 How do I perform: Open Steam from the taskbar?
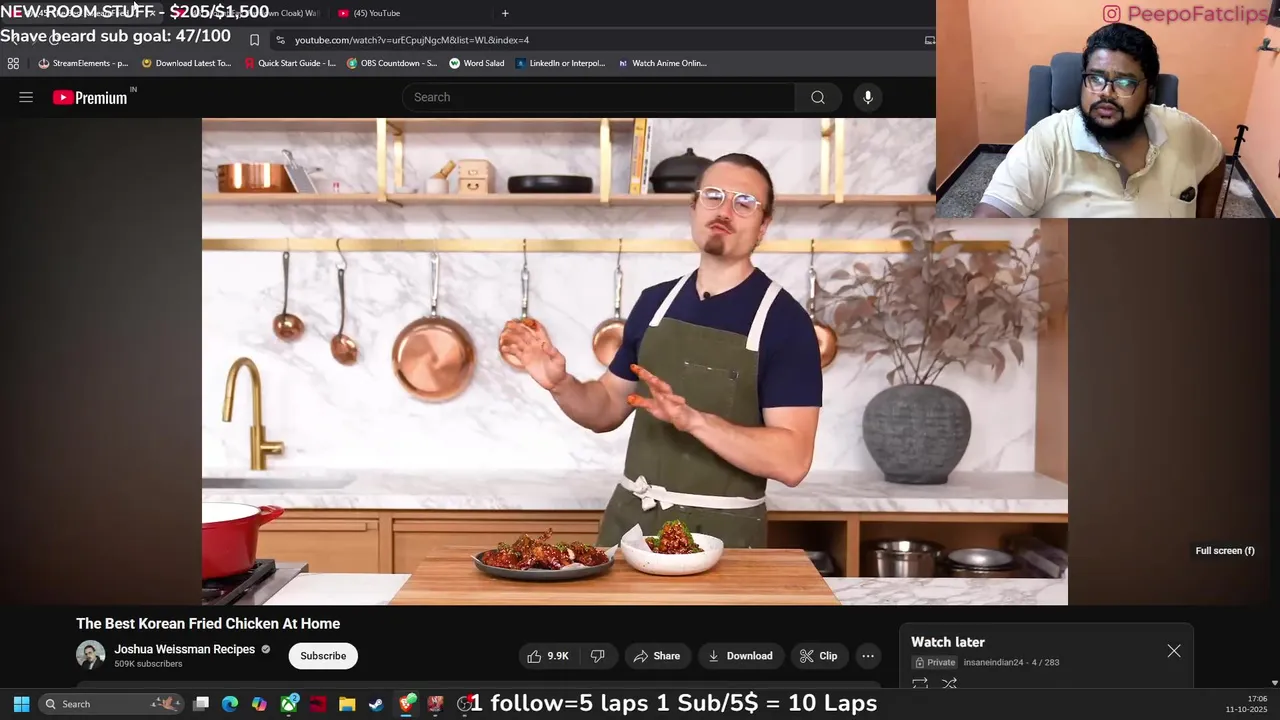pyautogui.click(x=376, y=704)
